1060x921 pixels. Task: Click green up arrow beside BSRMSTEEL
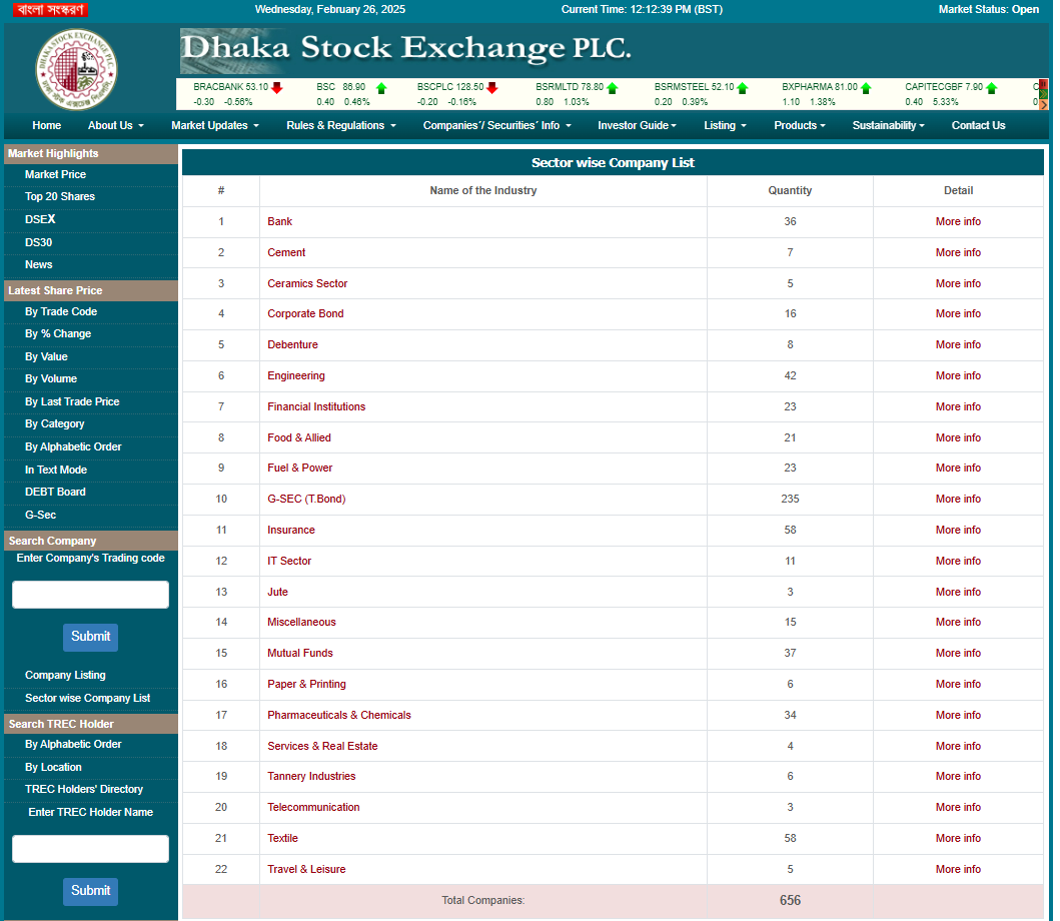(x=742, y=88)
